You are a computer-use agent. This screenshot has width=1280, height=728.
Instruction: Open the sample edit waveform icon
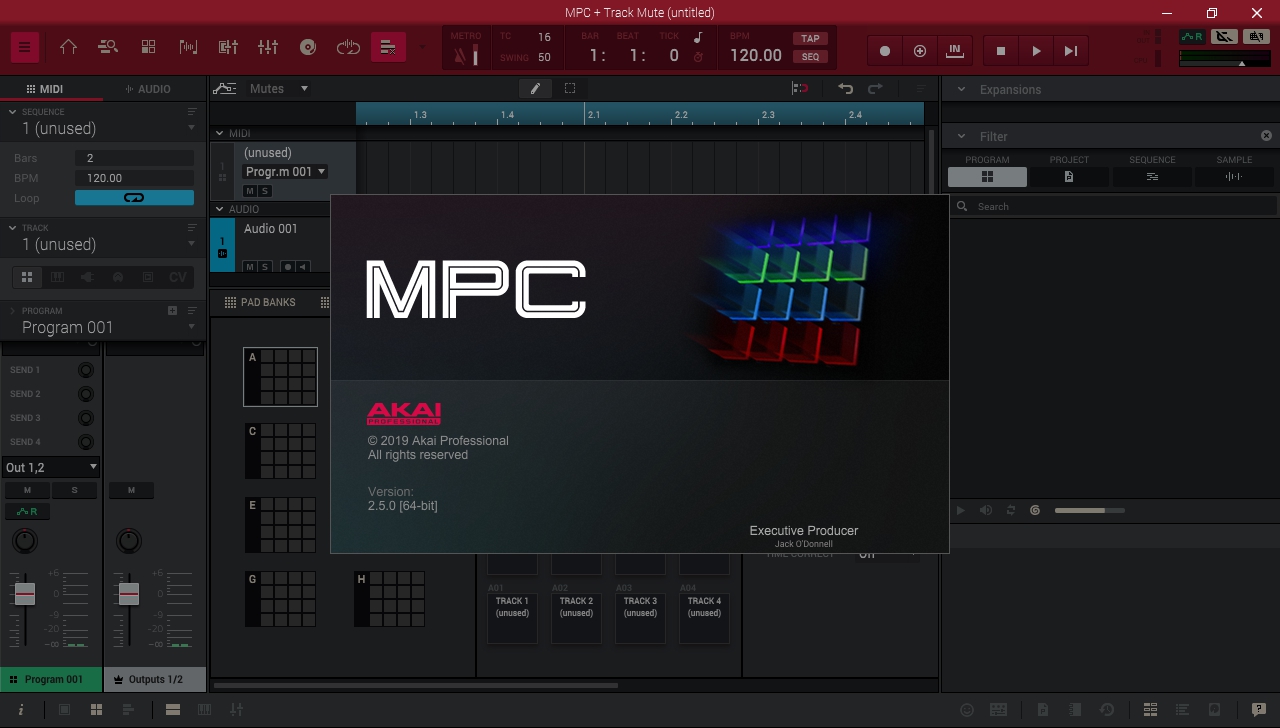pos(188,47)
